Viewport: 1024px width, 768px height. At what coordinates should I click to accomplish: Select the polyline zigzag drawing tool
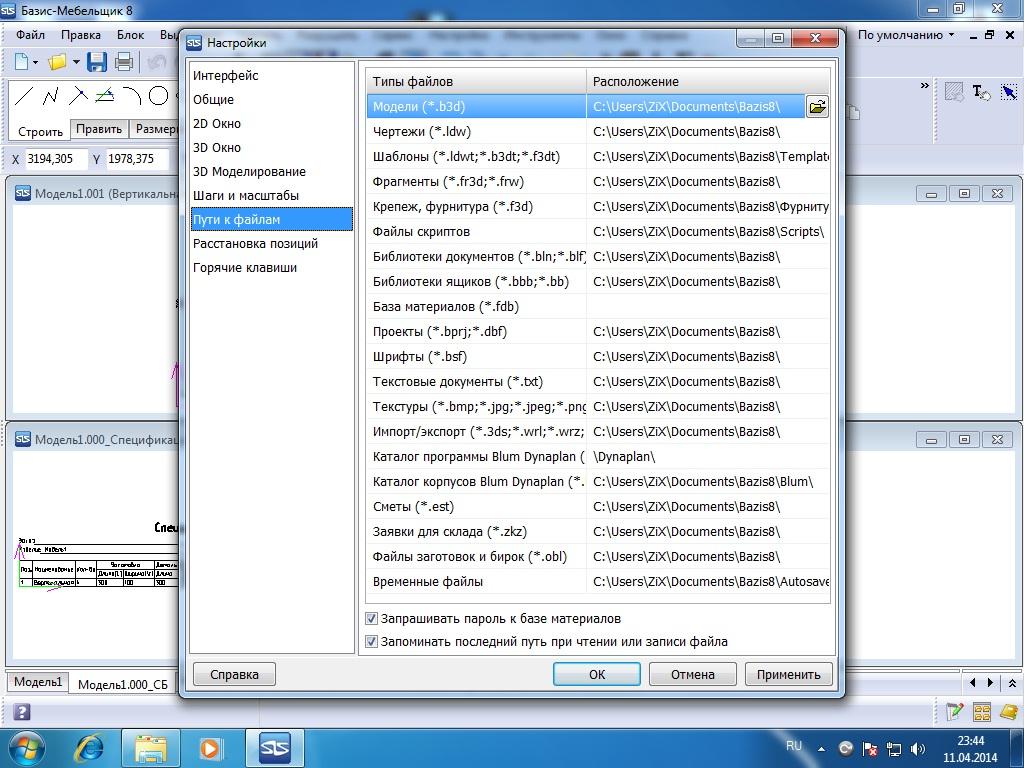(50, 97)
